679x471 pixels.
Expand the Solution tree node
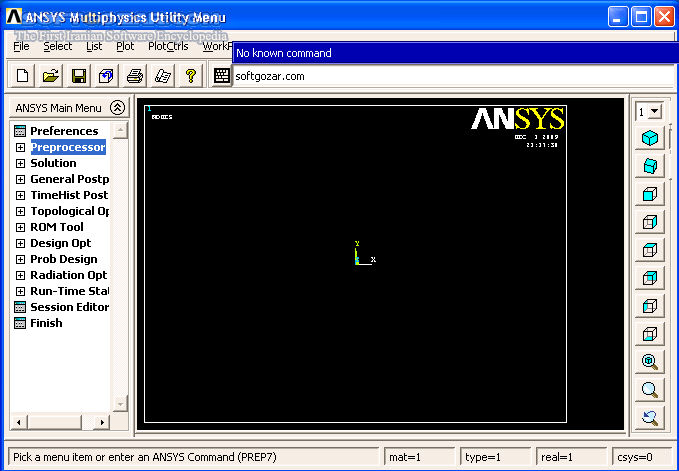(20, 163)
